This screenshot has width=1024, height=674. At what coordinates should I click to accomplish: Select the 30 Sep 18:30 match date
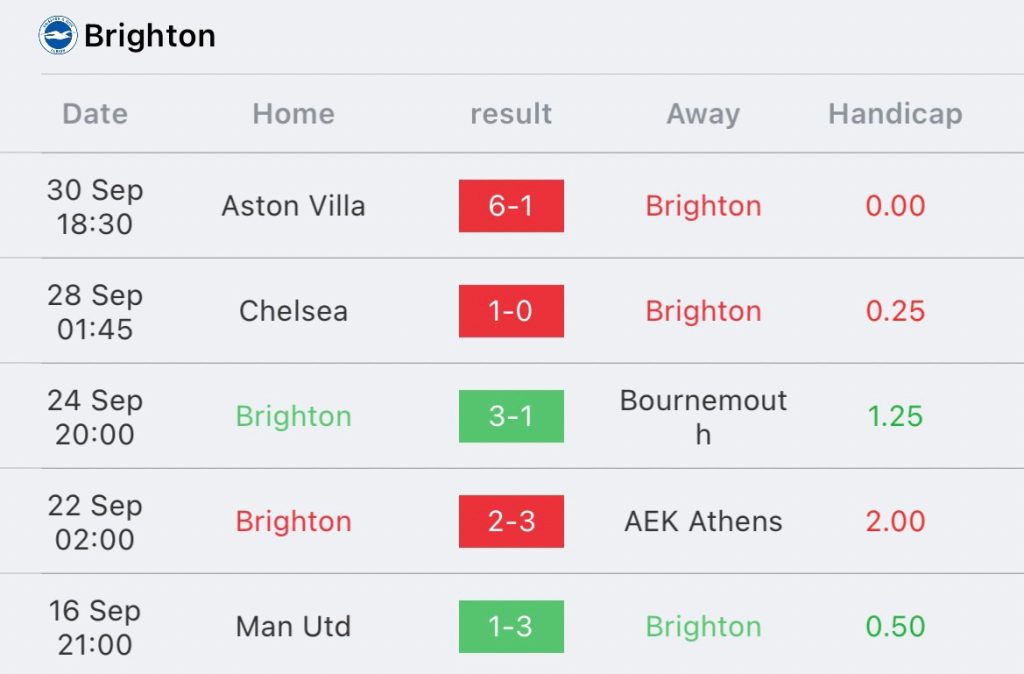[x=95, y=206]
